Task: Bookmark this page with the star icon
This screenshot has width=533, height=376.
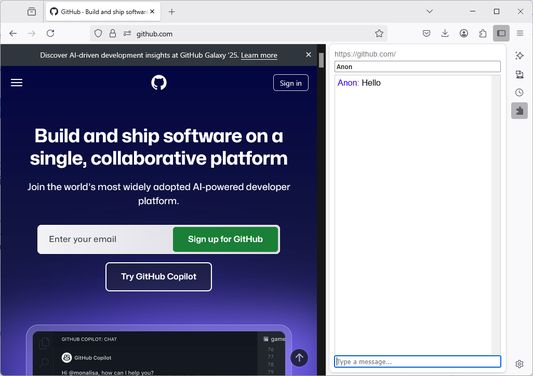Action: (x=379, y=33)
